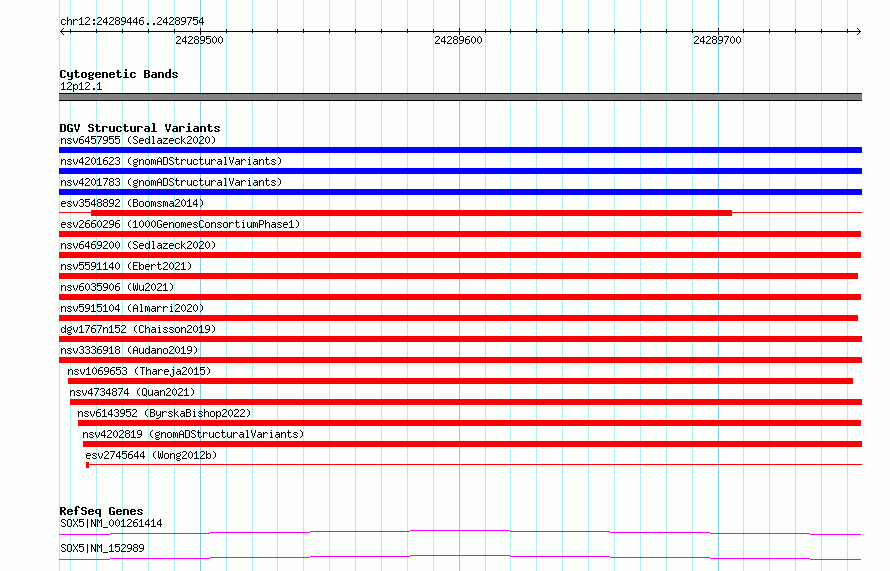Open the SOX5|NM_152989 transcript label
The height and width of the screenshot is (571, 890).
(102, 548)
